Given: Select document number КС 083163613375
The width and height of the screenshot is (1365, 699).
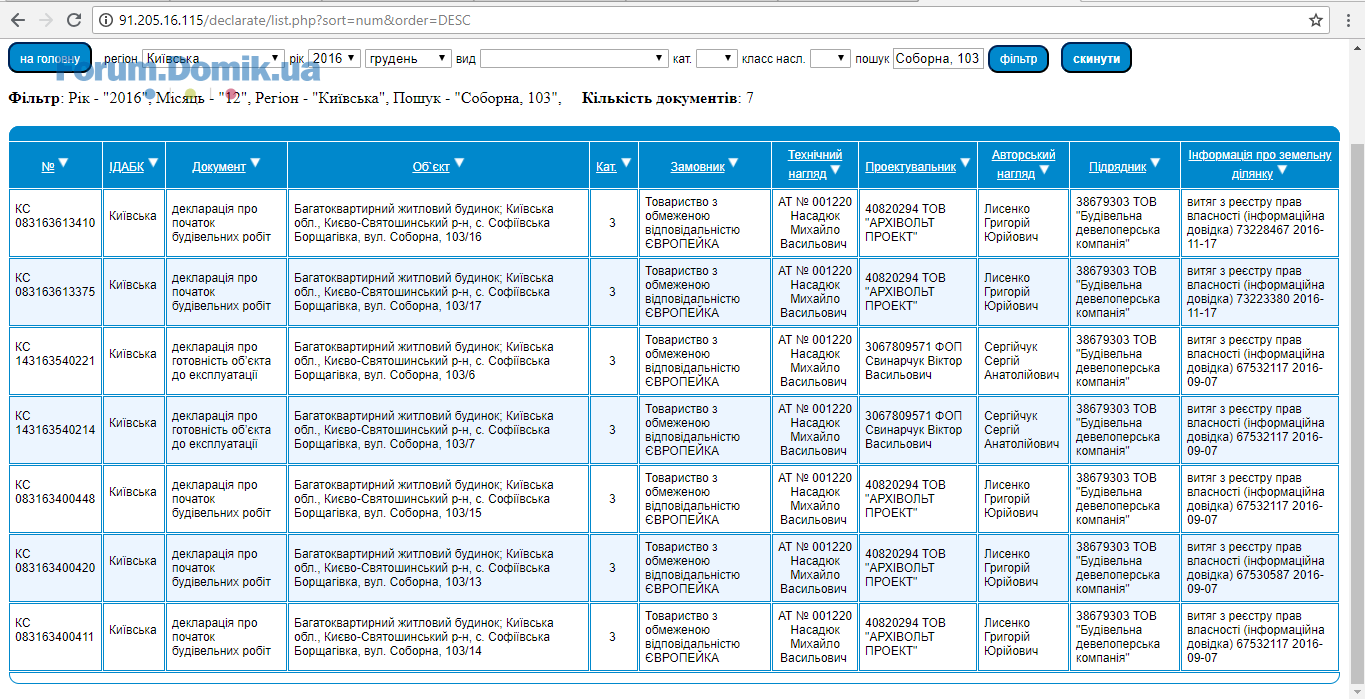Looking at the screenshot, I should (56, 285).
